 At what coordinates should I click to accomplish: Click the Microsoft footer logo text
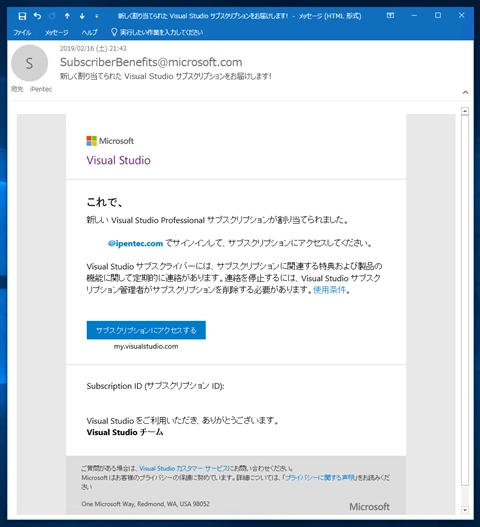369,506
